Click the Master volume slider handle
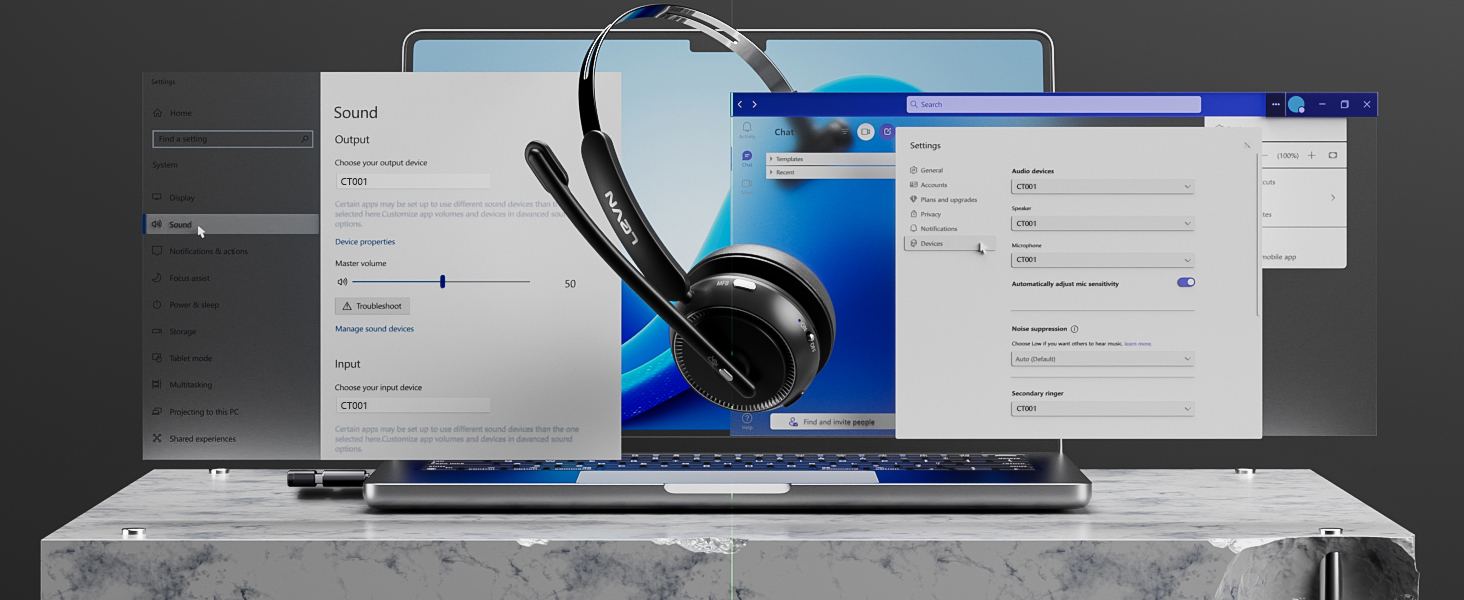 [442, 282]
